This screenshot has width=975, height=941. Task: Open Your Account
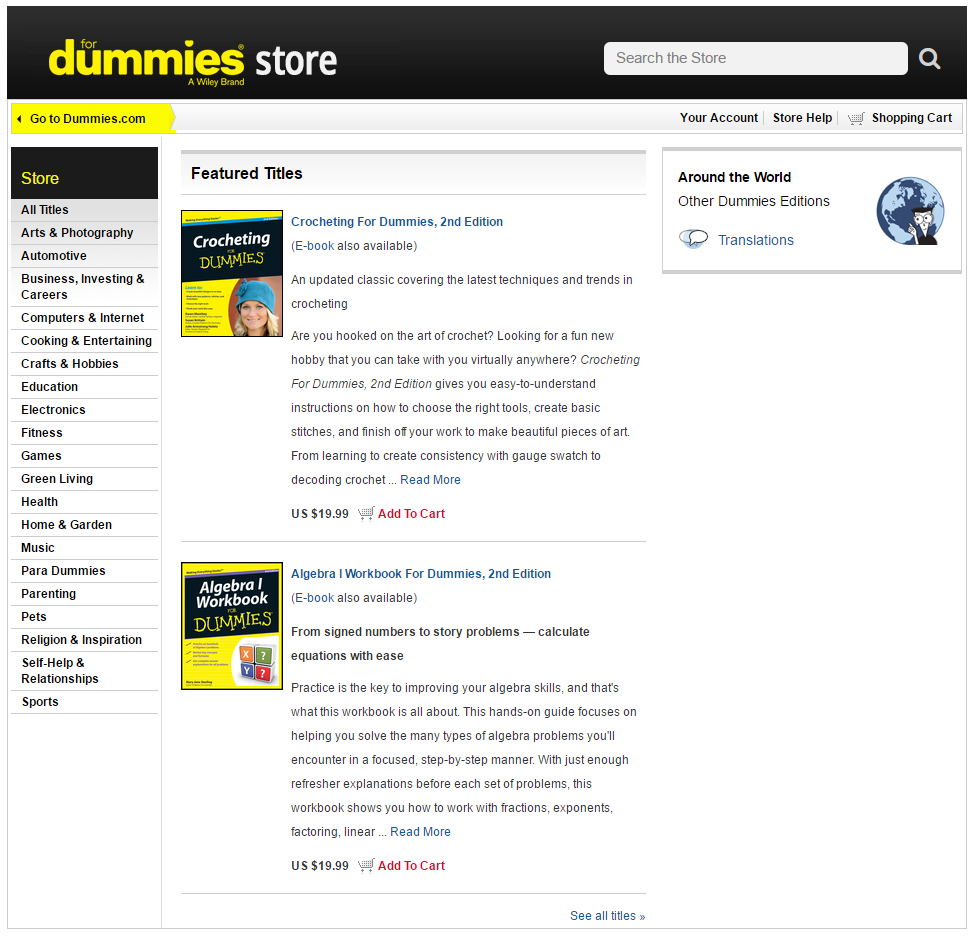coord(719,118)
